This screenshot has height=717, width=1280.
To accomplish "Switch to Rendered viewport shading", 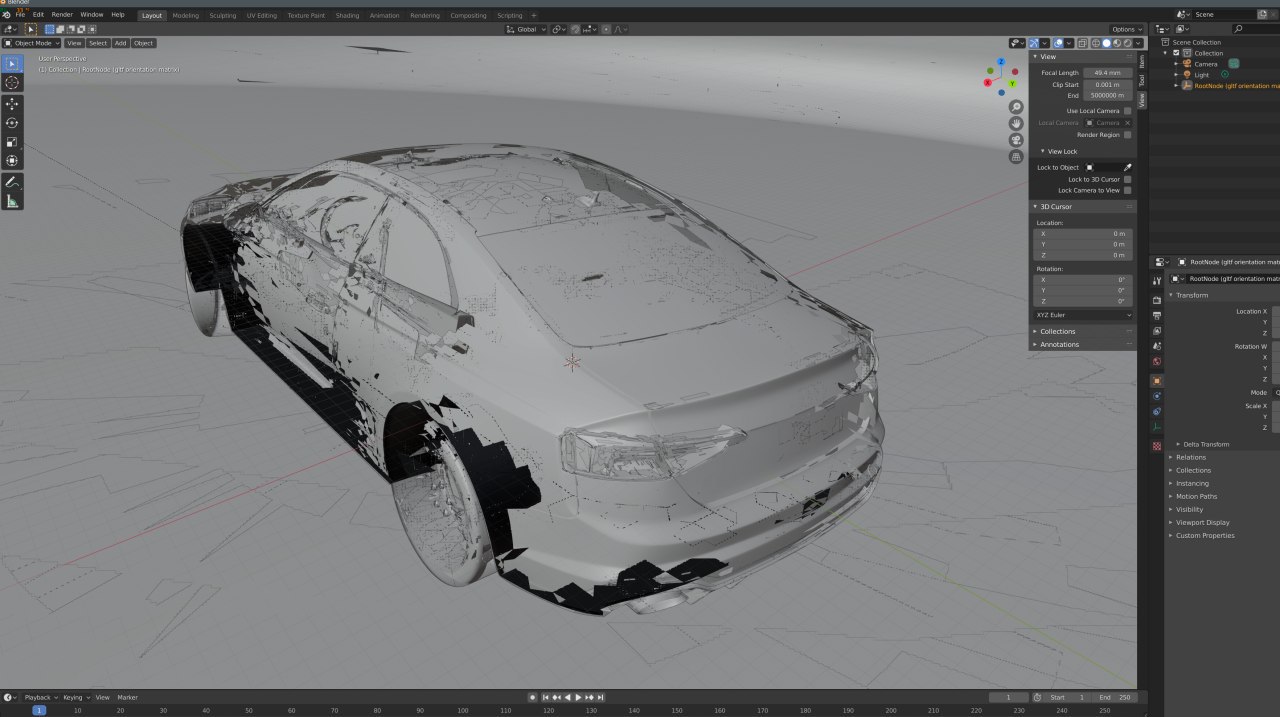I will click(x=1128, y=43).
